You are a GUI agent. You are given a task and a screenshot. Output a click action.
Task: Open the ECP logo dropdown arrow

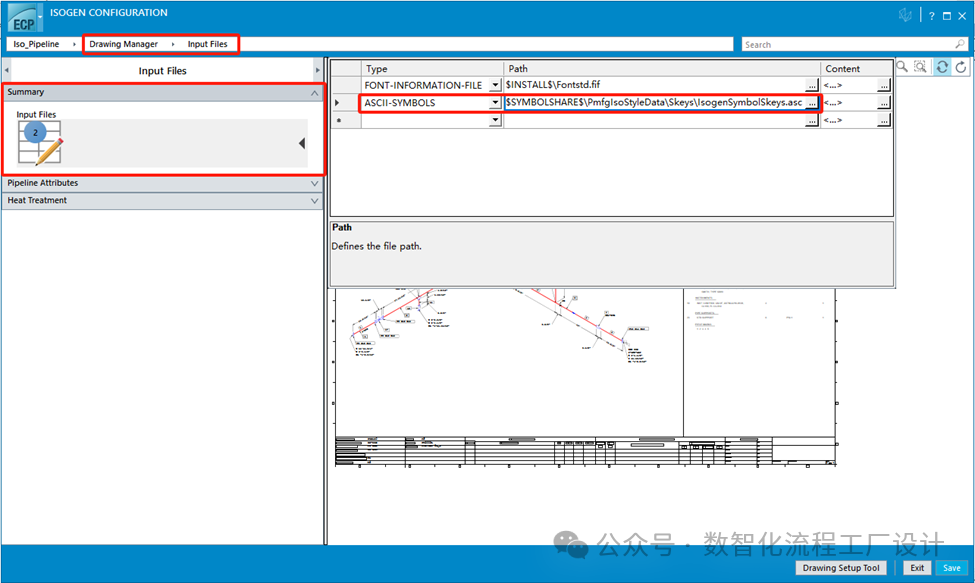[x=40, y=17]
